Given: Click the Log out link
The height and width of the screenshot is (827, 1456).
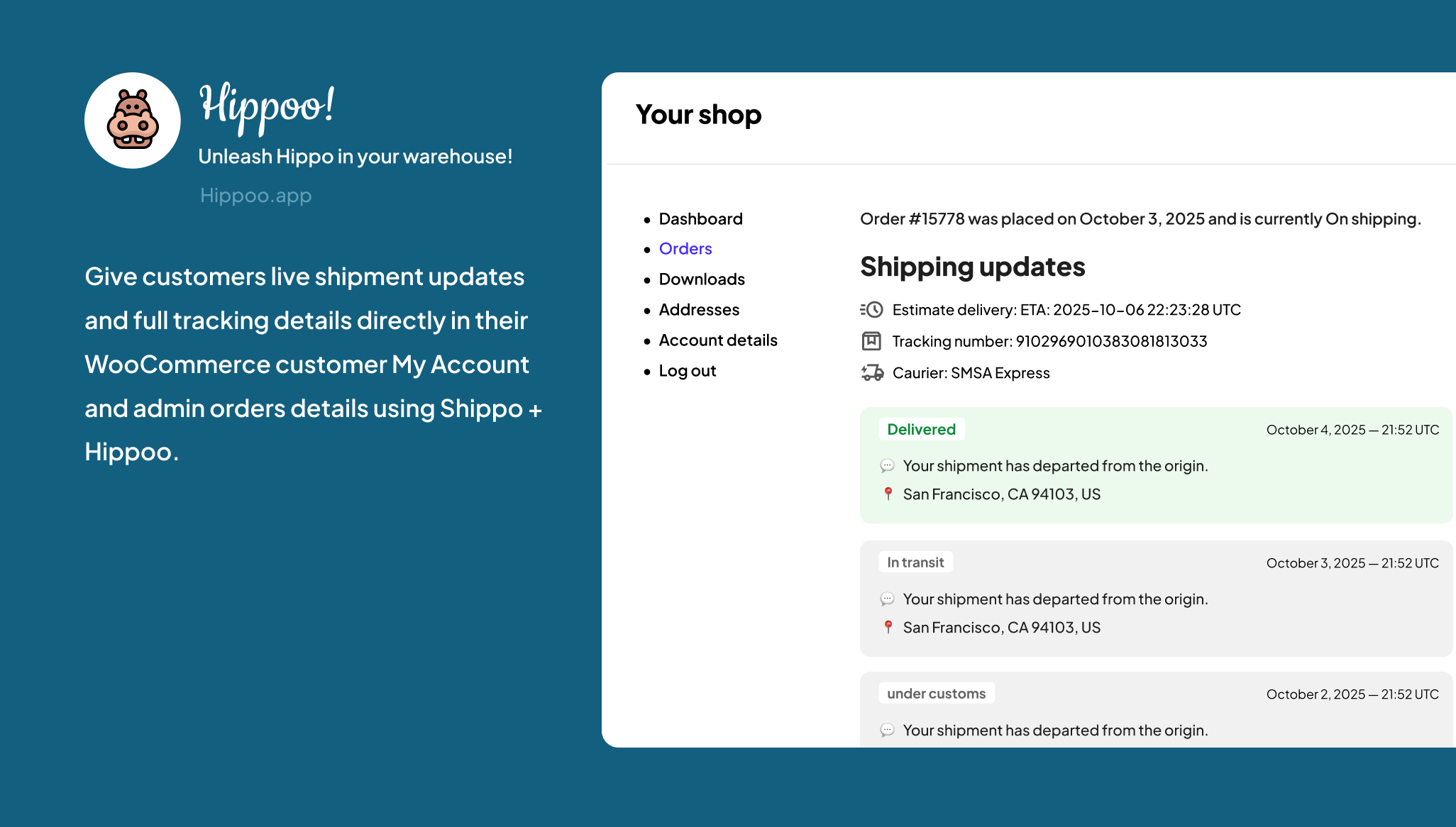Looking at the screenshot, I should (x=687, y=371).
